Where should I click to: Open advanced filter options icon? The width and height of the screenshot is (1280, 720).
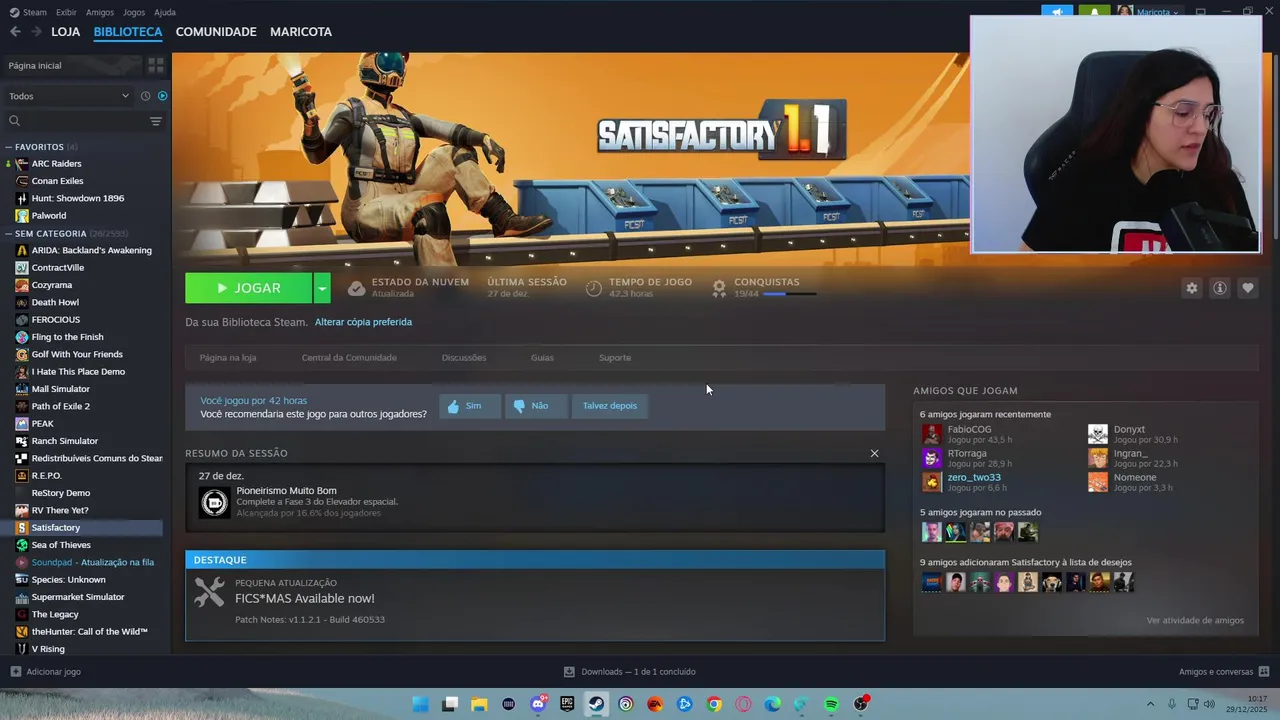click(156, 121)
